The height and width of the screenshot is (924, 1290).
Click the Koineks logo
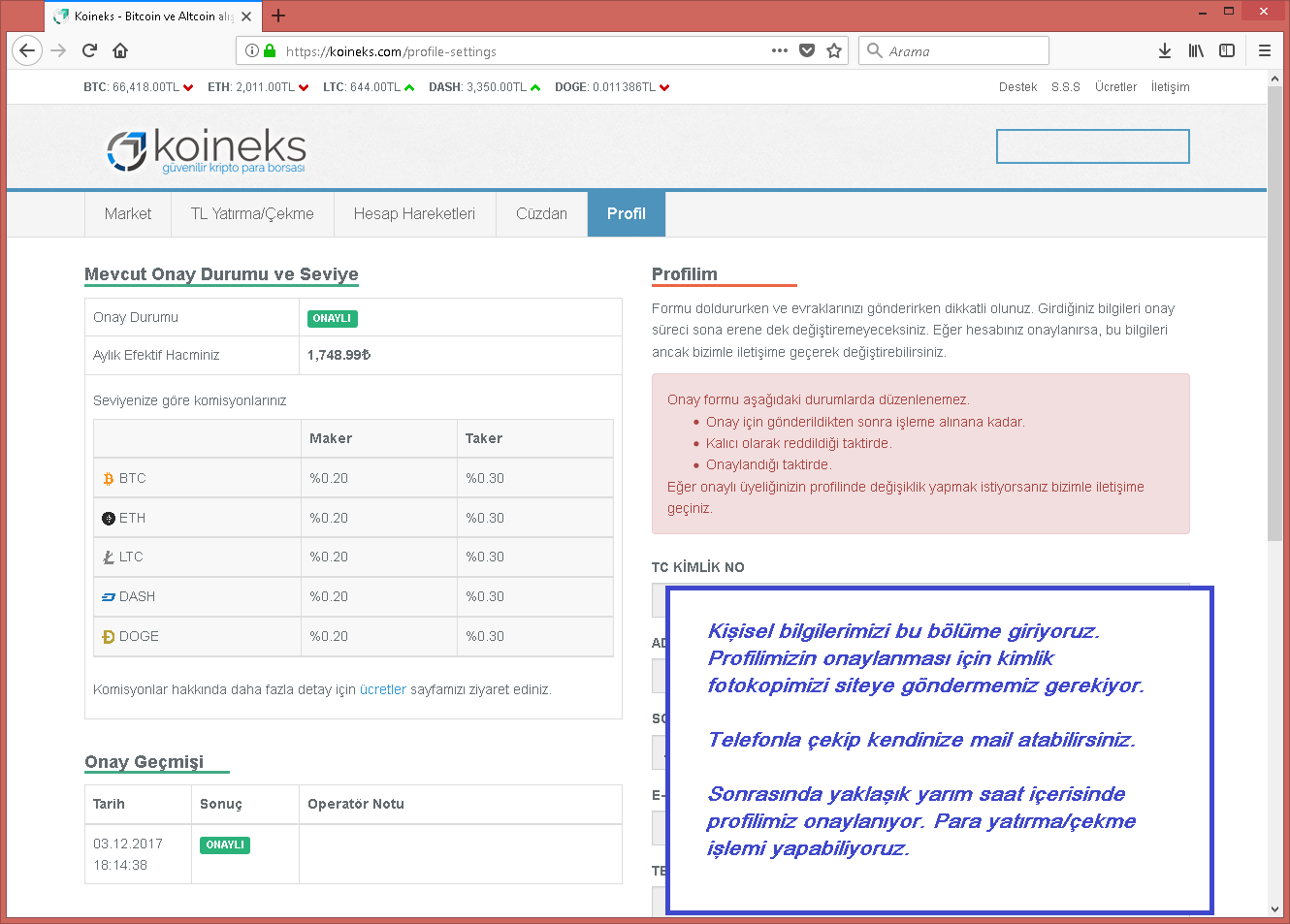pos(206,150)
